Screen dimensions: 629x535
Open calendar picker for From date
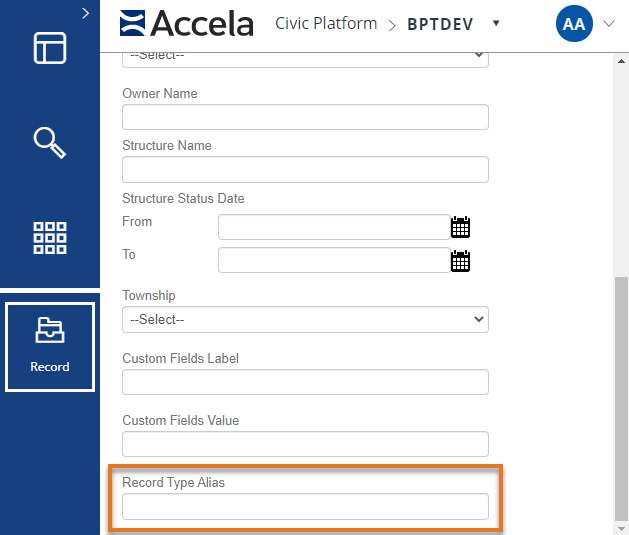pyautogui.click(x=460, y=227)
